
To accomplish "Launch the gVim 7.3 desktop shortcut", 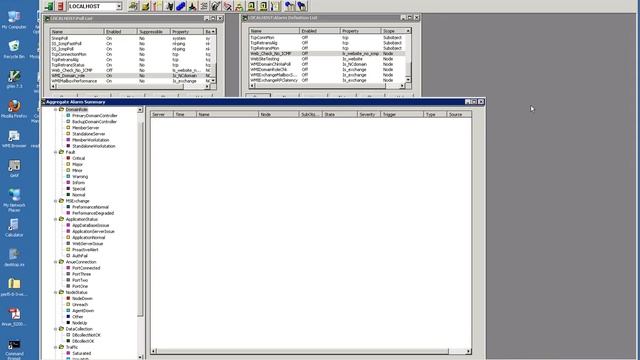I will tap(14, 79).
